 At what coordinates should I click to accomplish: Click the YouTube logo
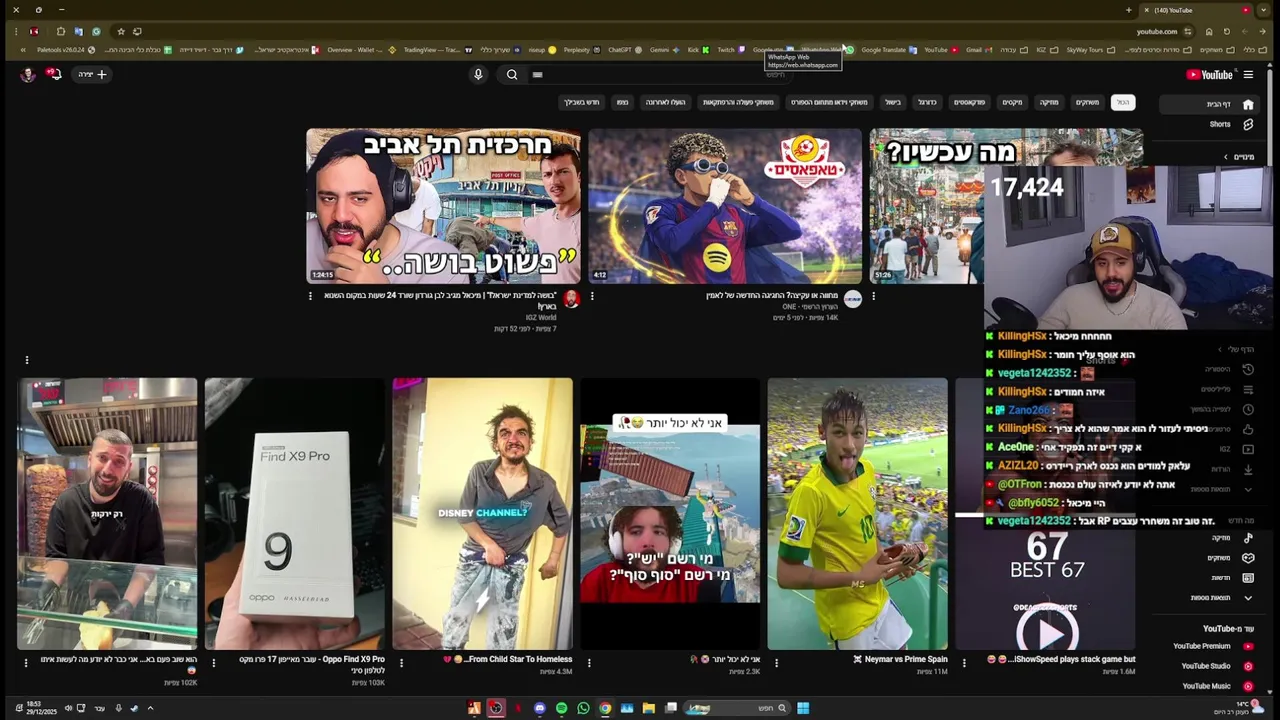[x=1209, y=74]
